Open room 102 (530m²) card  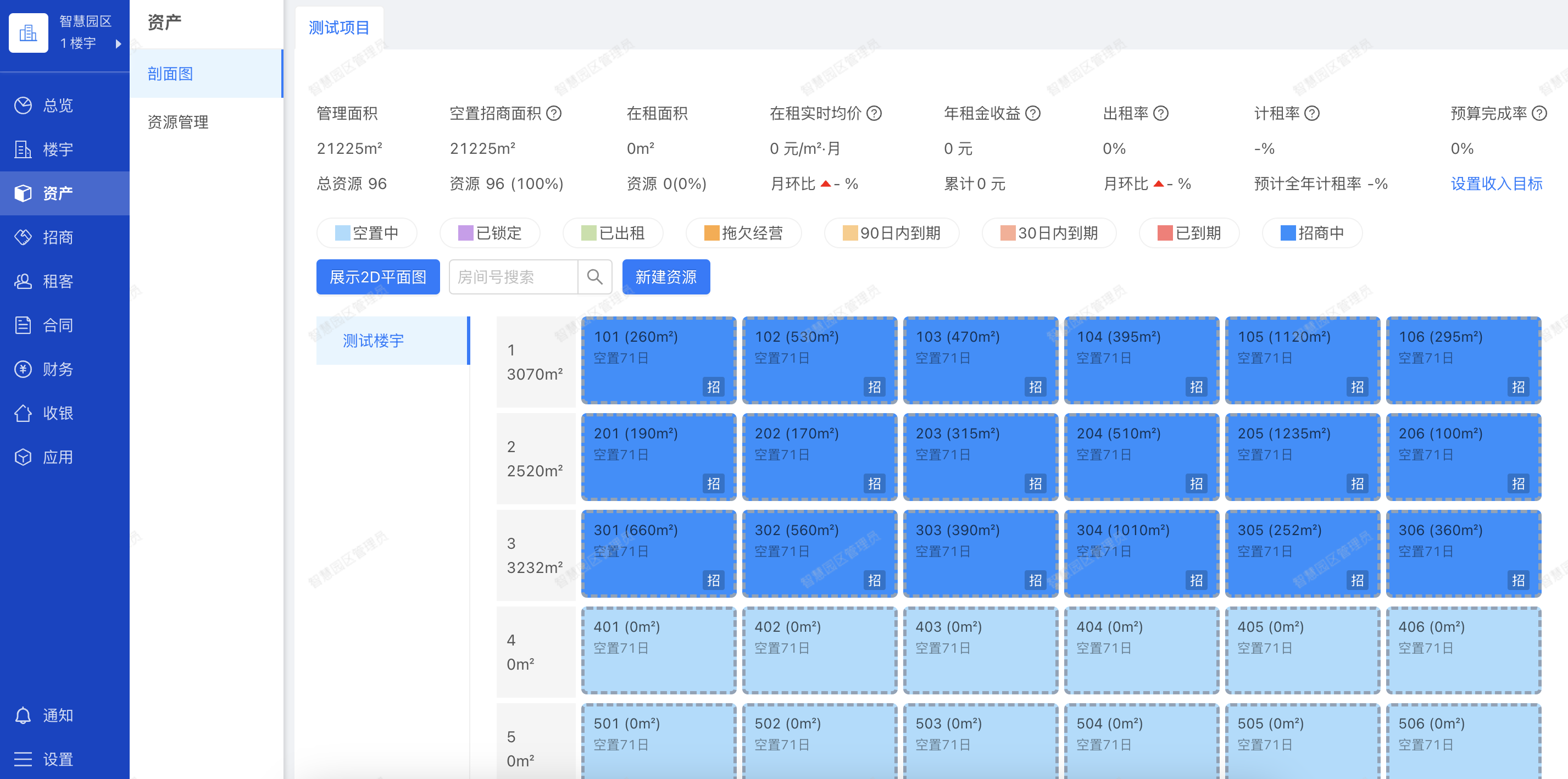820,360
